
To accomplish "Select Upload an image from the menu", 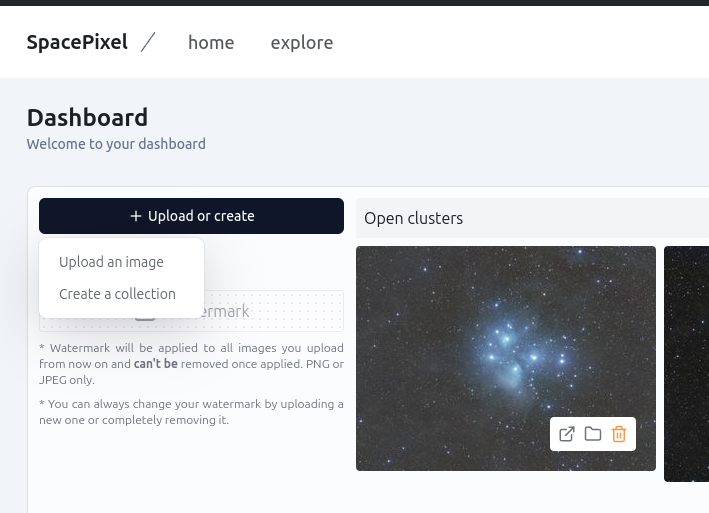I will [111, 262].
